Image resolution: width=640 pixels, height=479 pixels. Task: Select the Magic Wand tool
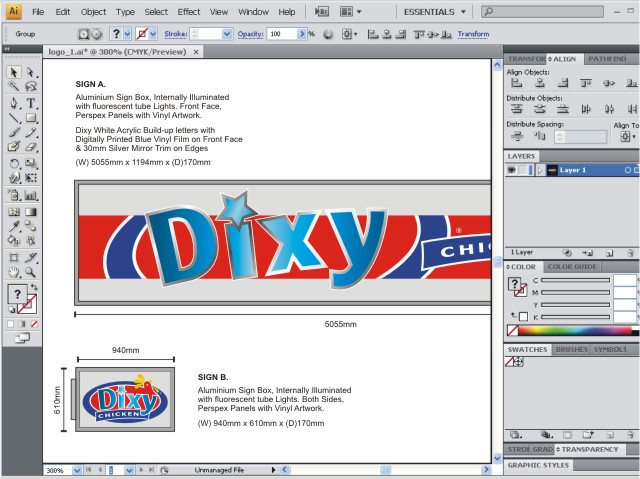coord(13,86)
